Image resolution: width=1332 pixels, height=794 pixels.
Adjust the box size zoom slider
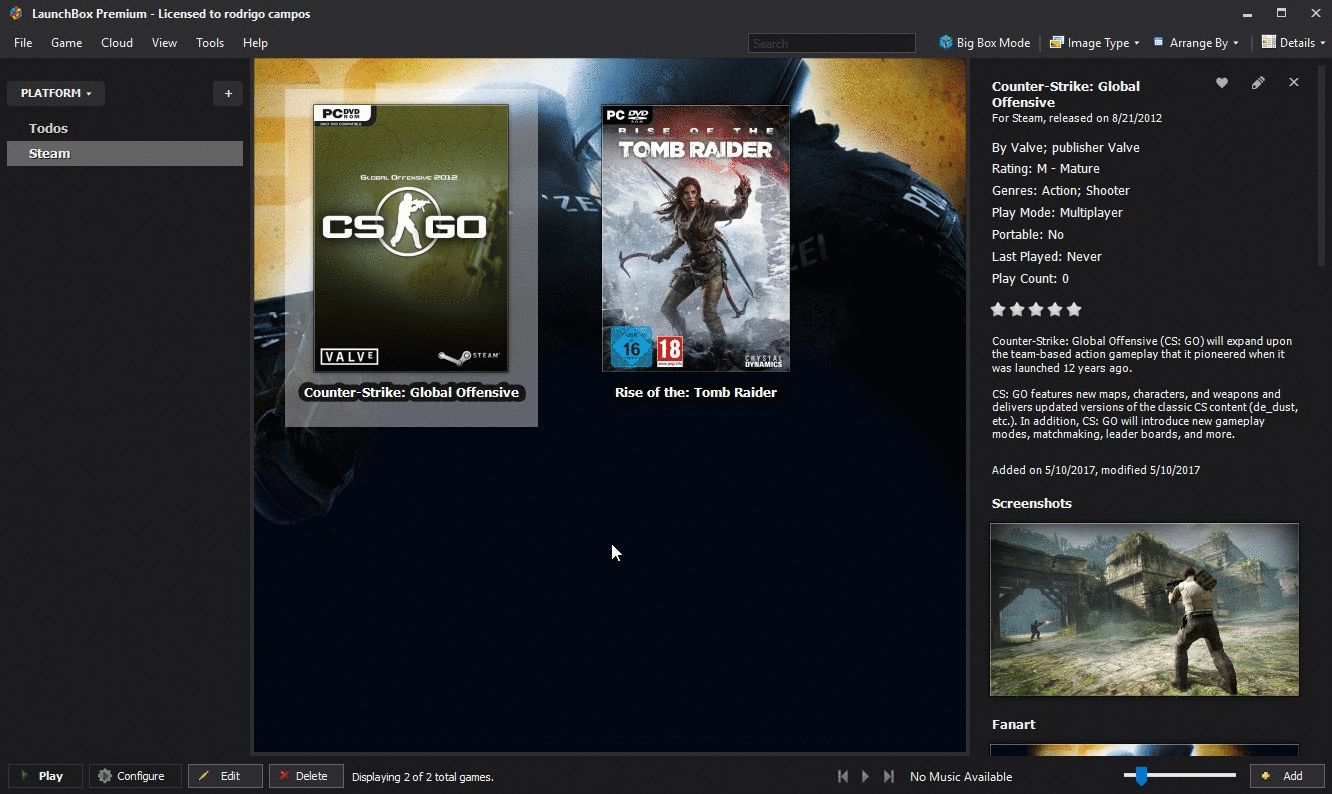click(1141, 775)
